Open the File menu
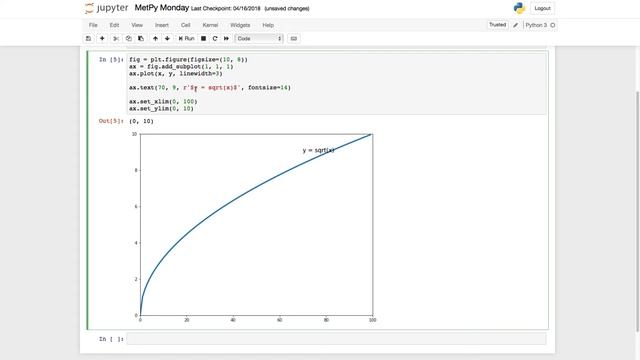The height and width of the screenshot is (360, 640). (x=93, y=25)
